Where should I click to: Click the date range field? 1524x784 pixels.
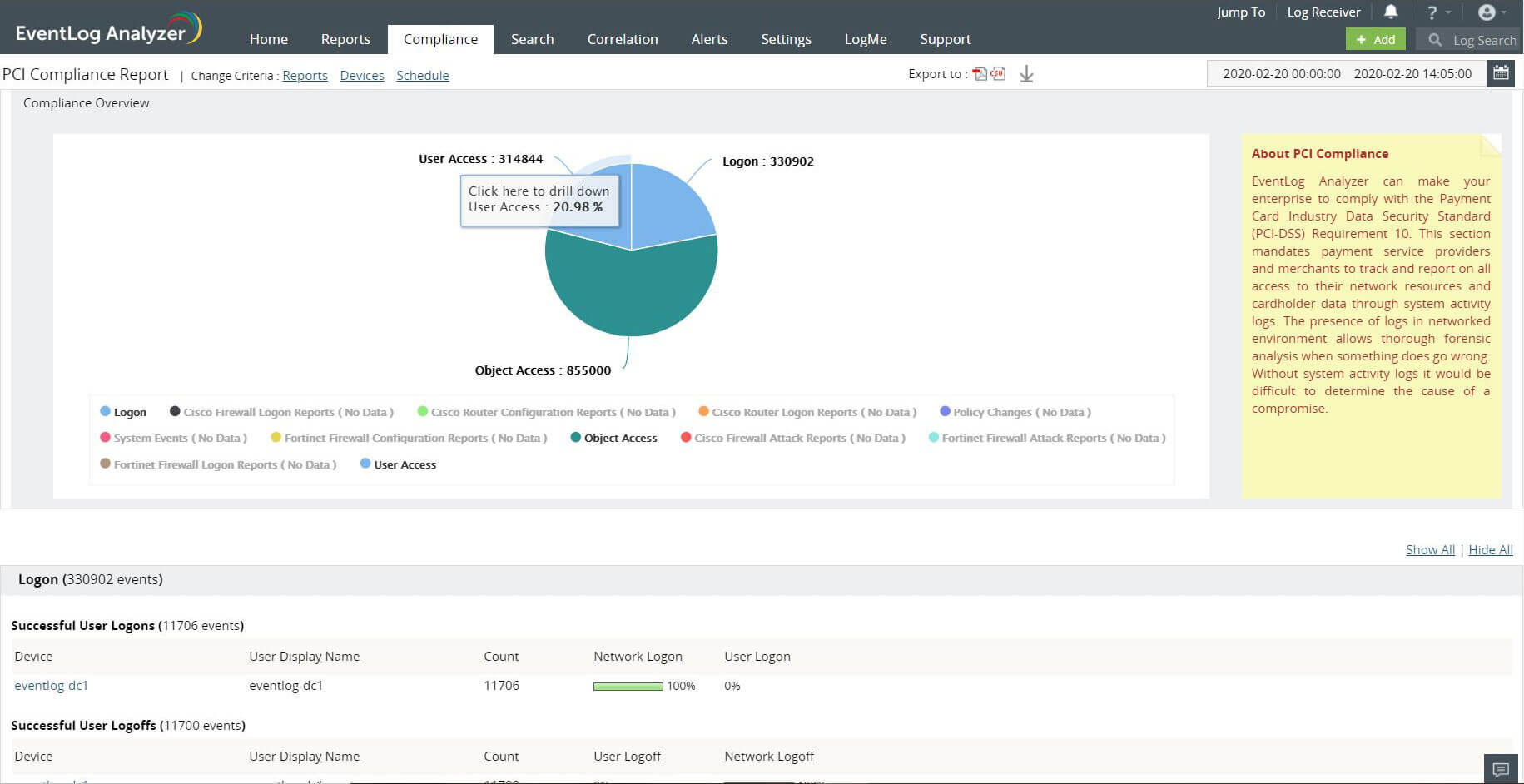point(1347,73)
